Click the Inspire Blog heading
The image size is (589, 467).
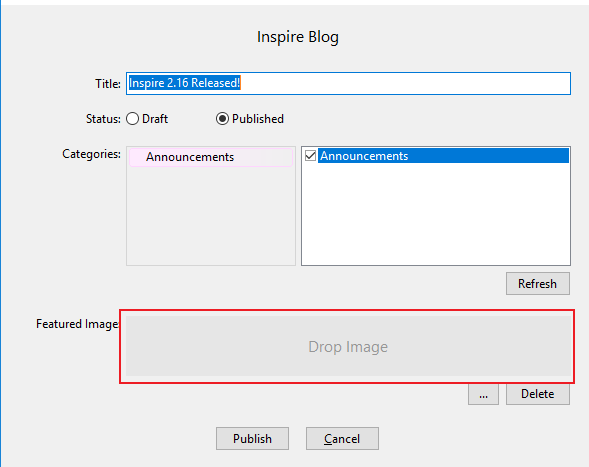pos(298,37)
